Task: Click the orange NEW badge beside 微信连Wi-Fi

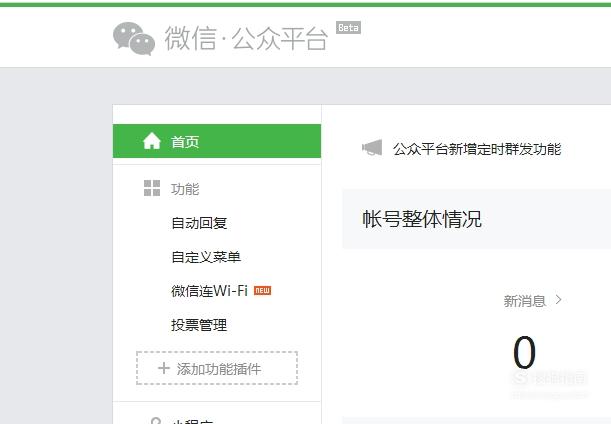Action: [x=262, y=291]
